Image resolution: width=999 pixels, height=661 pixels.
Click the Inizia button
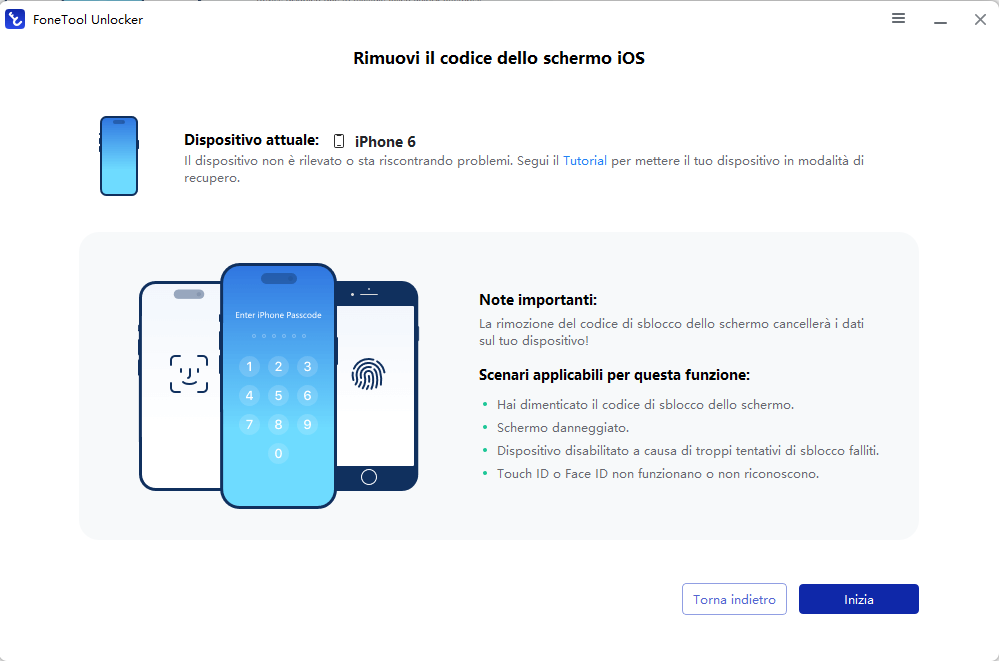click(x=859, y=599)
